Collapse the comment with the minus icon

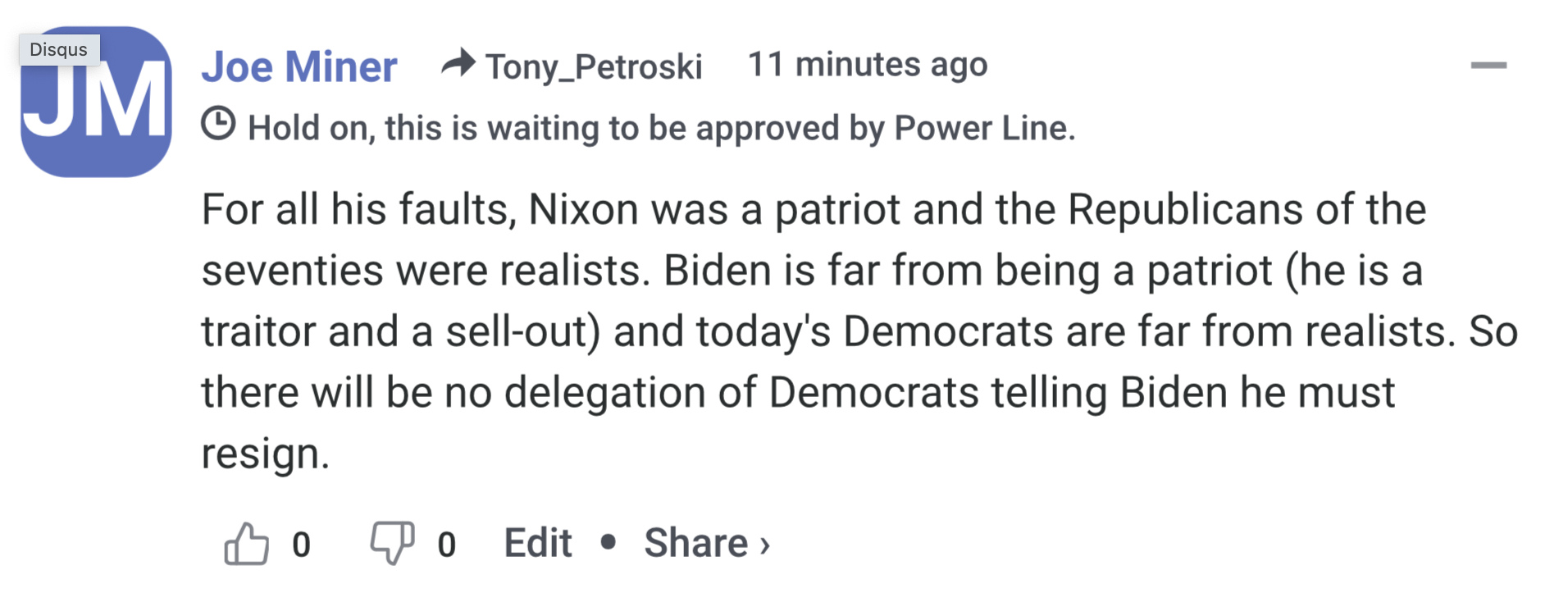coord(1488,65)
